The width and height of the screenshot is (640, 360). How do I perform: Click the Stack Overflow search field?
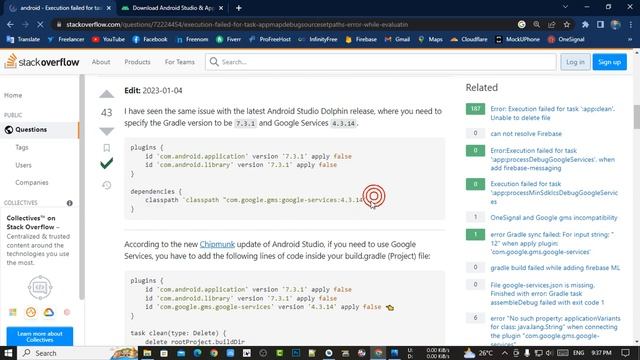click(380, 62)
